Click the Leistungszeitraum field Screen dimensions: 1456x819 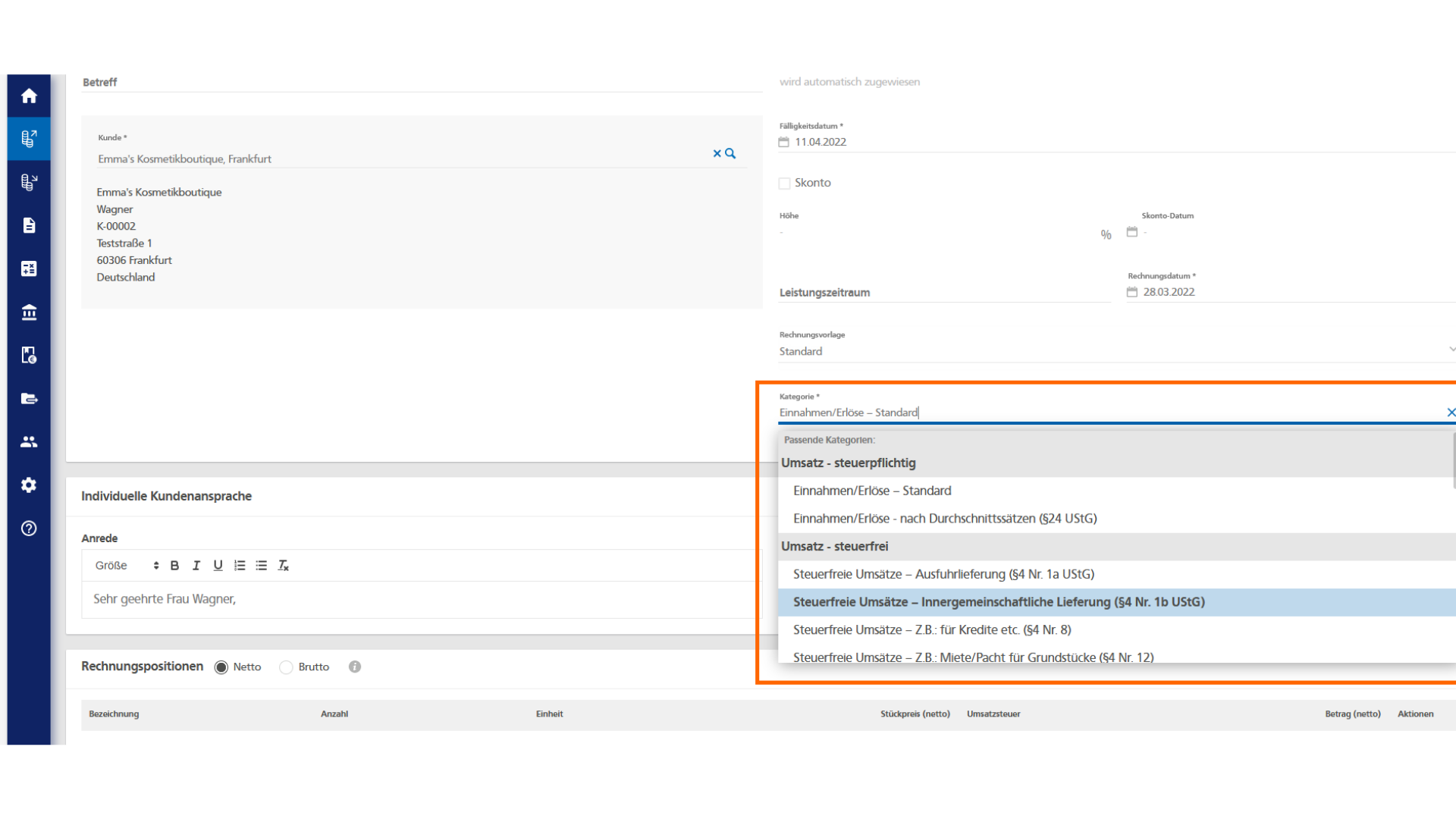[944, 292]
